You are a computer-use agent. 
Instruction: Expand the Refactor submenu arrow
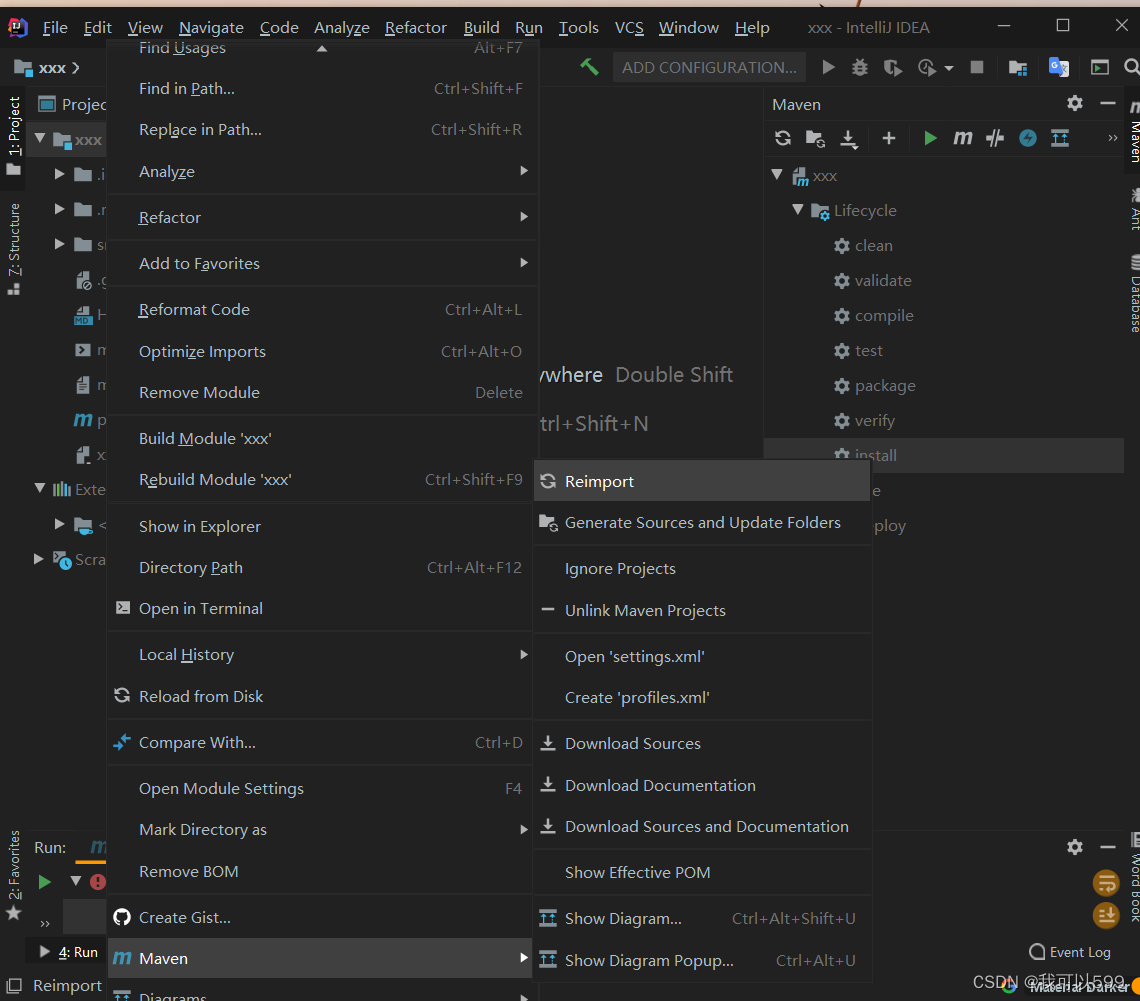point(523,216)
